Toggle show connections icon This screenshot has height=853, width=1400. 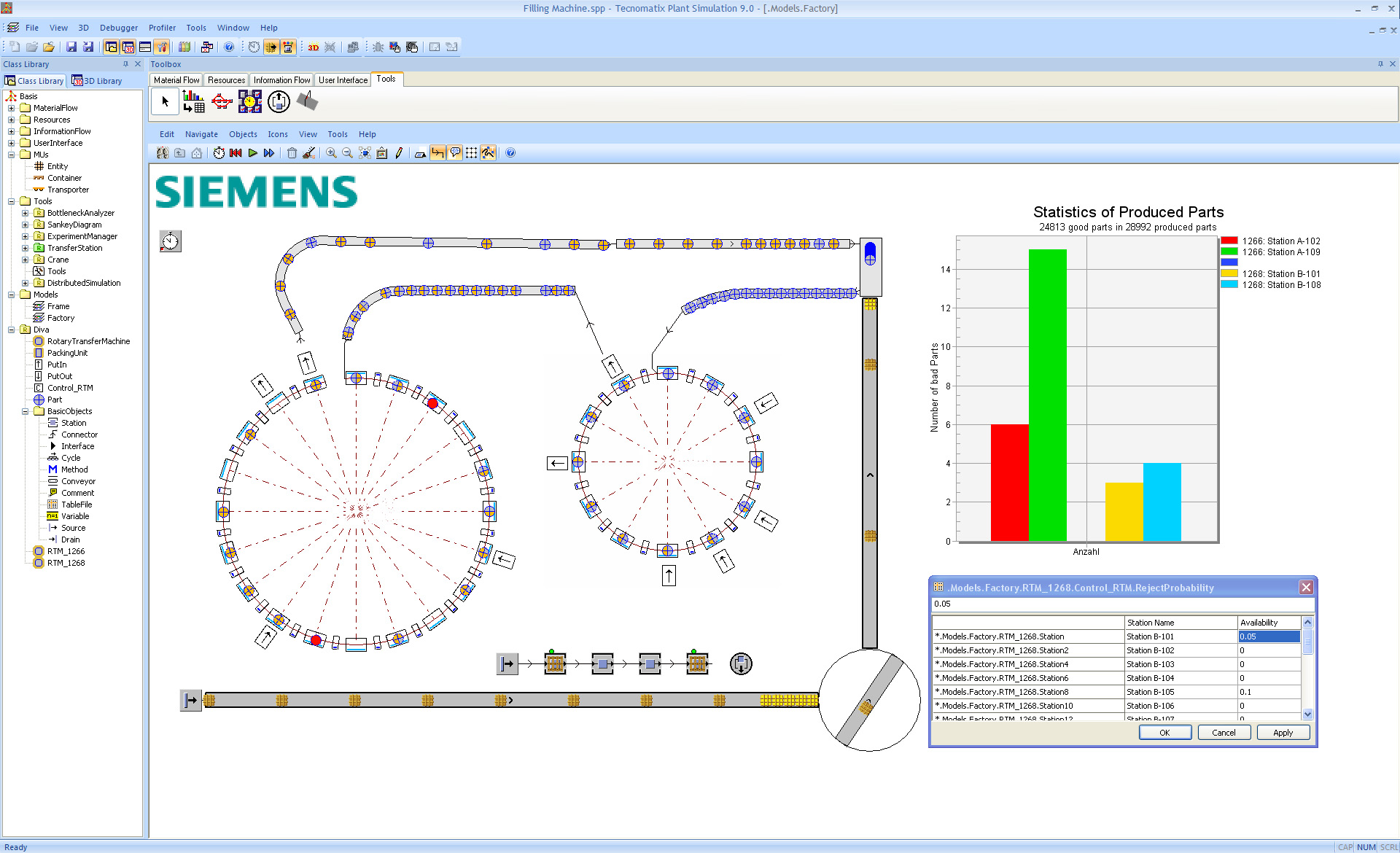coord(437,153)
